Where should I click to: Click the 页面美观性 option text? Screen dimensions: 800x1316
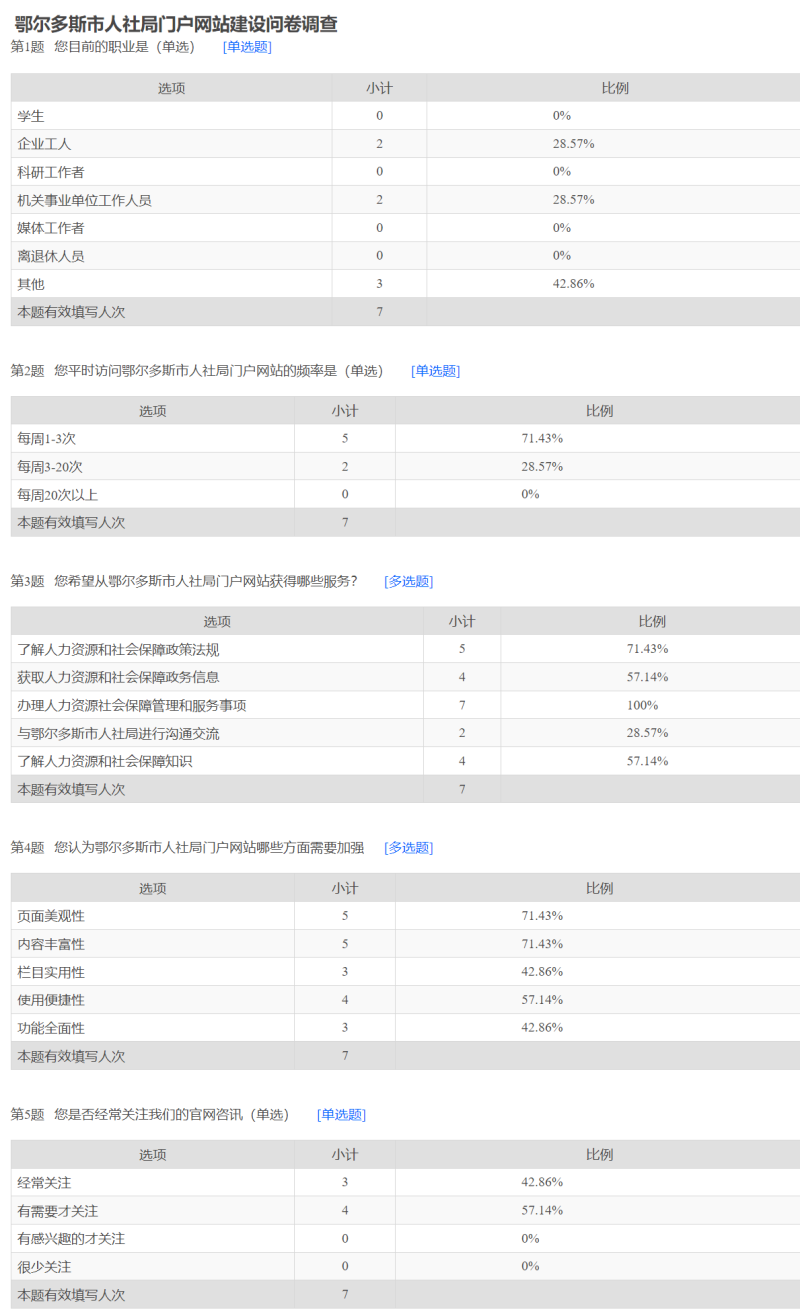(x=51, y=916)
